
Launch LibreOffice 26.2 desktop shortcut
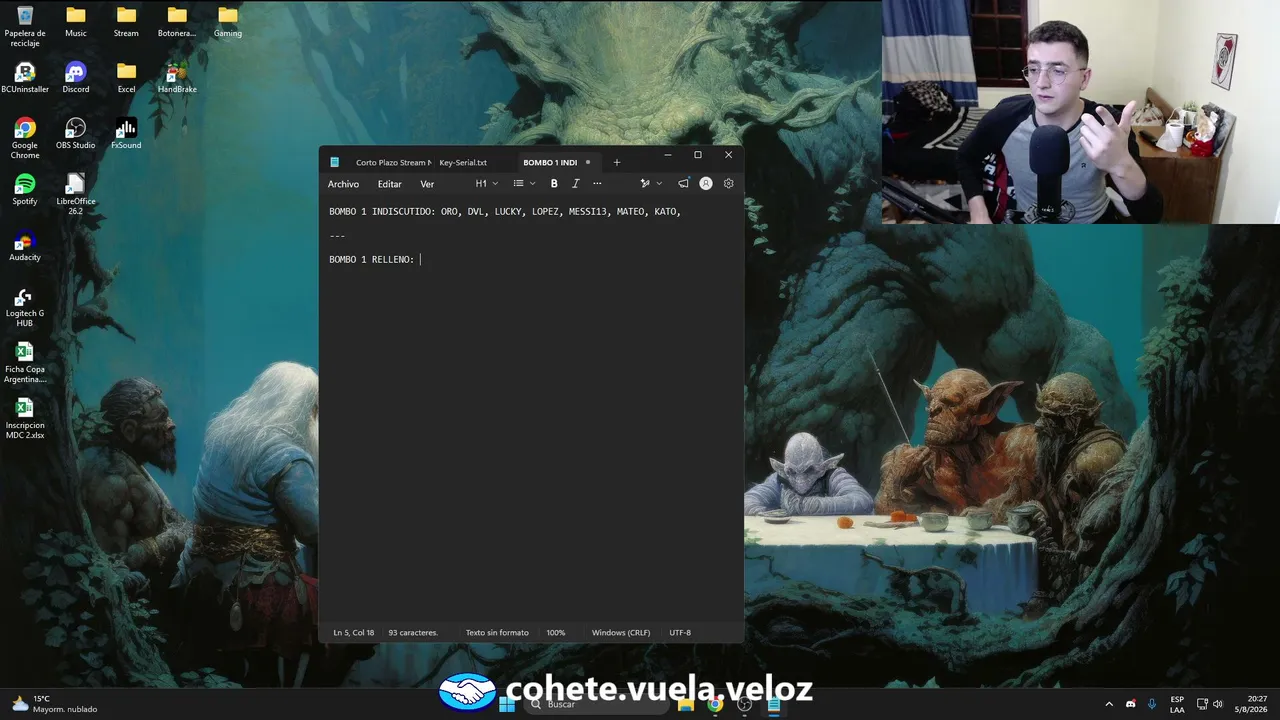pos(76,194)
